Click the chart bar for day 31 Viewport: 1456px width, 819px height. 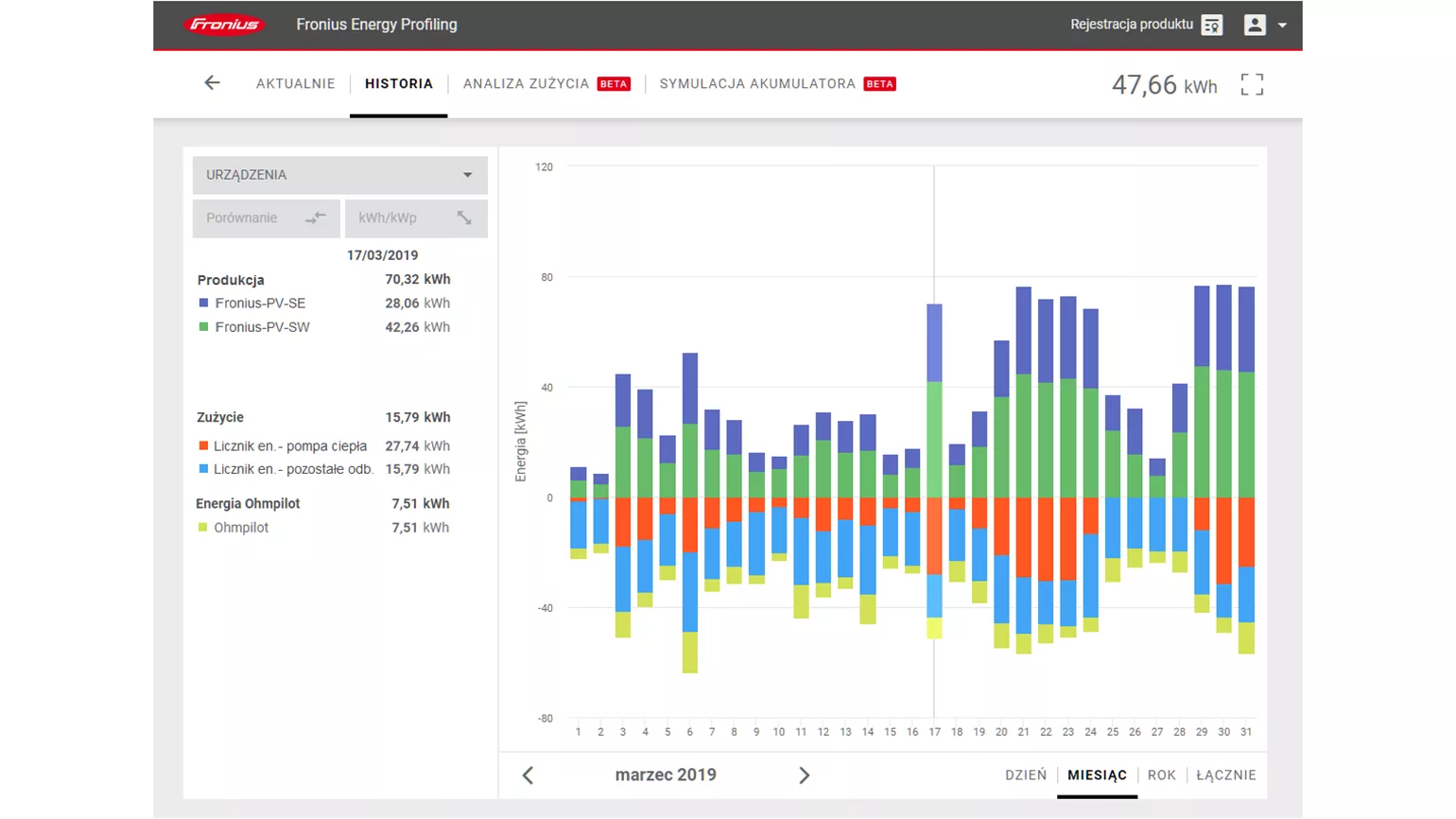(x=1247, y=470)
